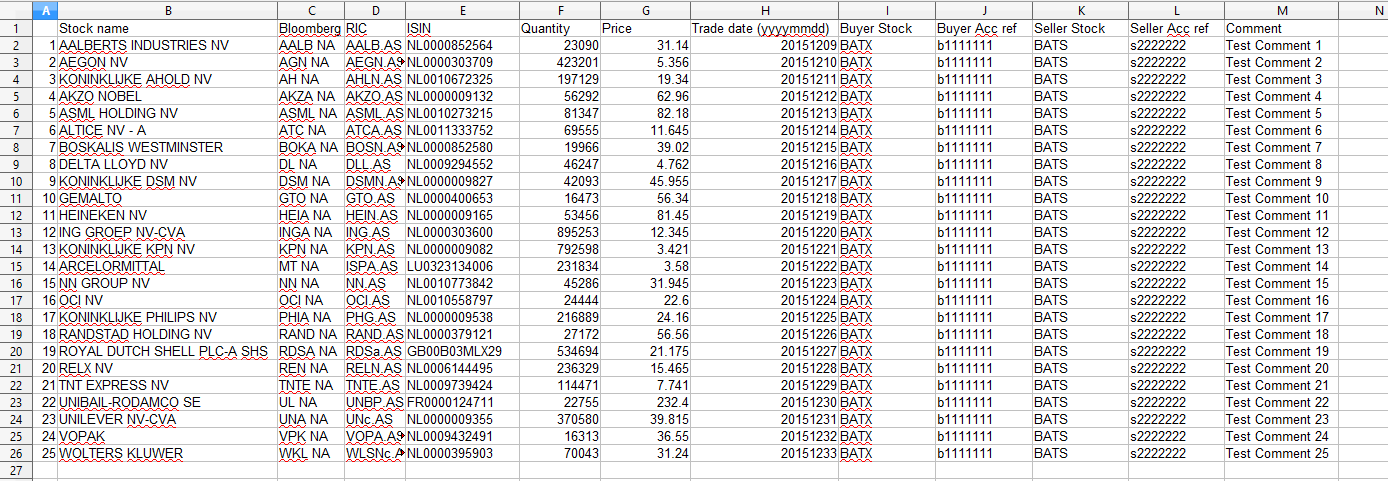Click ISIN 'LU0323134006'
The height and width of the screenshot is (481, 1389).
click(x=462, y=266)
